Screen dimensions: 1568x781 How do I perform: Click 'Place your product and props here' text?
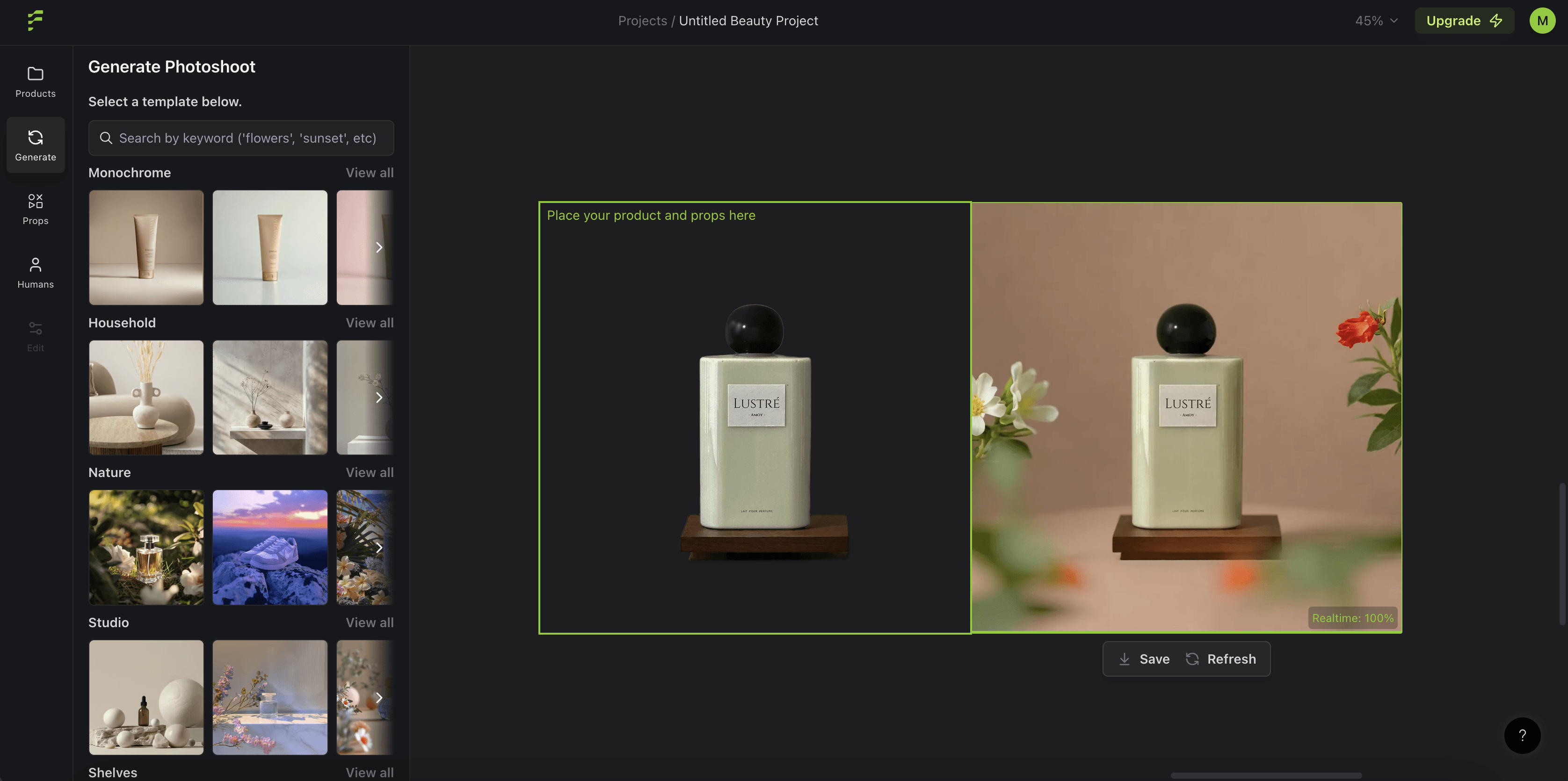(651, 216)
